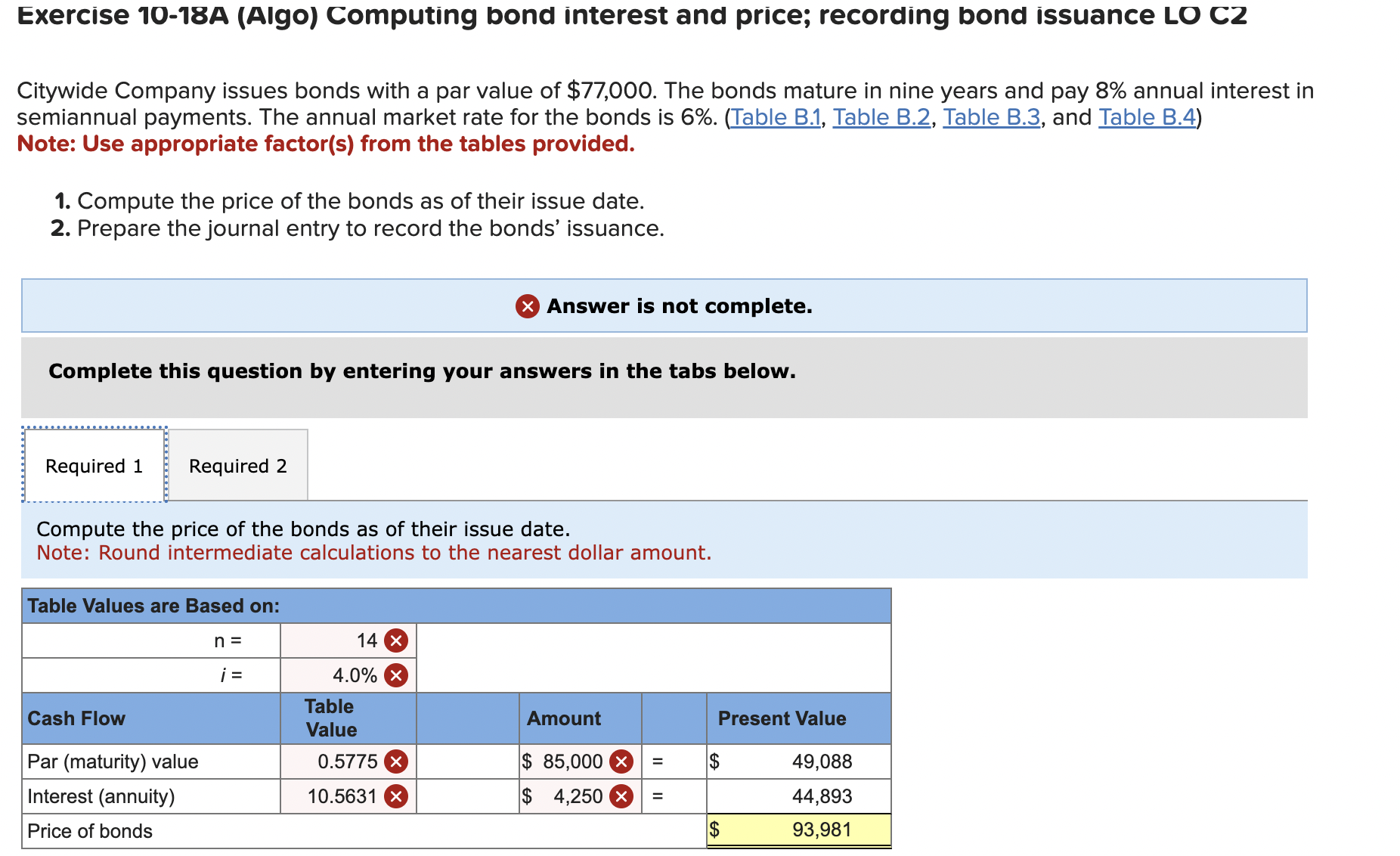
Task: Click the error icon beside i = 4.0%
Action: [x=396, y=675]
